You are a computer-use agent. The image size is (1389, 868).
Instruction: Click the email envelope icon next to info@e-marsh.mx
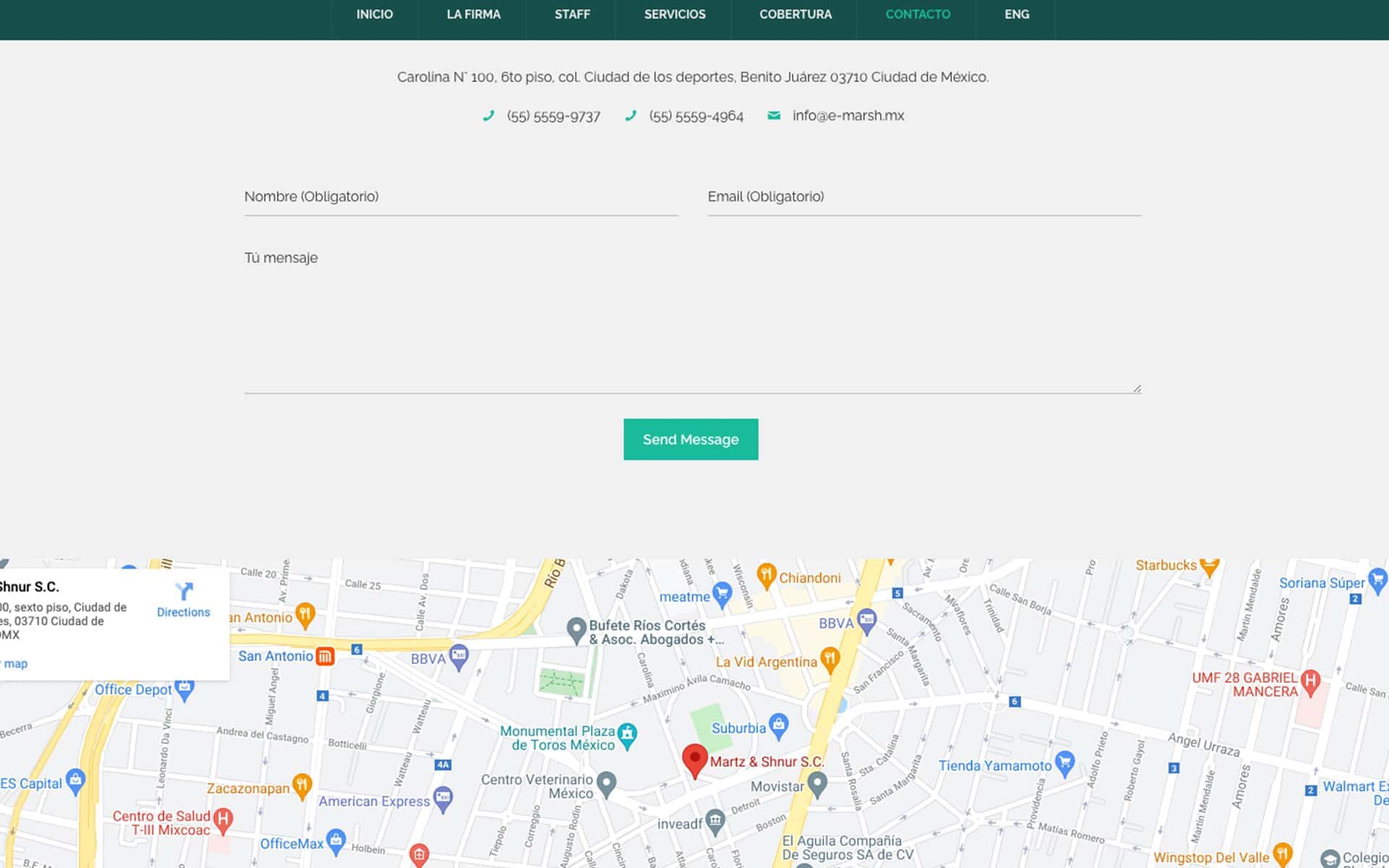tap(773, 116)
